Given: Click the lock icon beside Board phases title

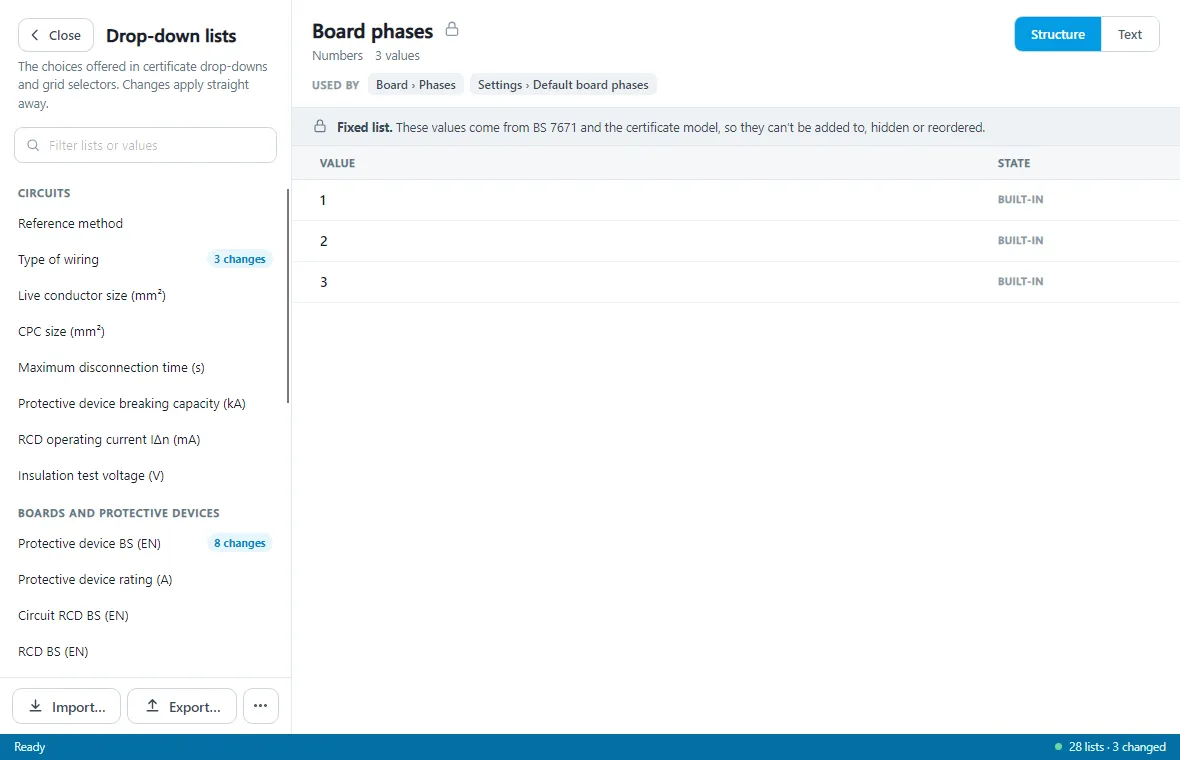Looking at the screenshot, I should pos(452,29).
